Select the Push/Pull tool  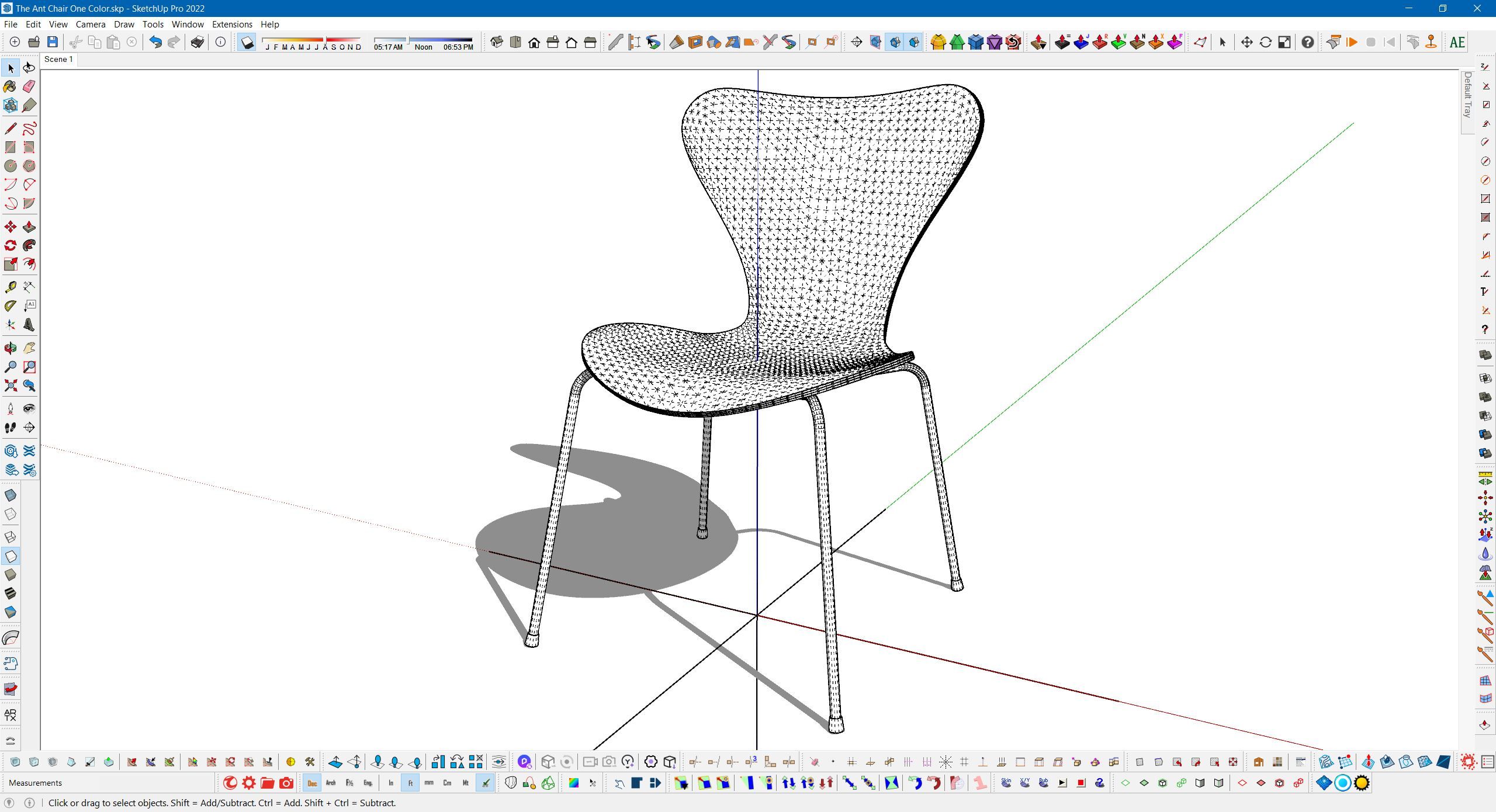(29, 227)
